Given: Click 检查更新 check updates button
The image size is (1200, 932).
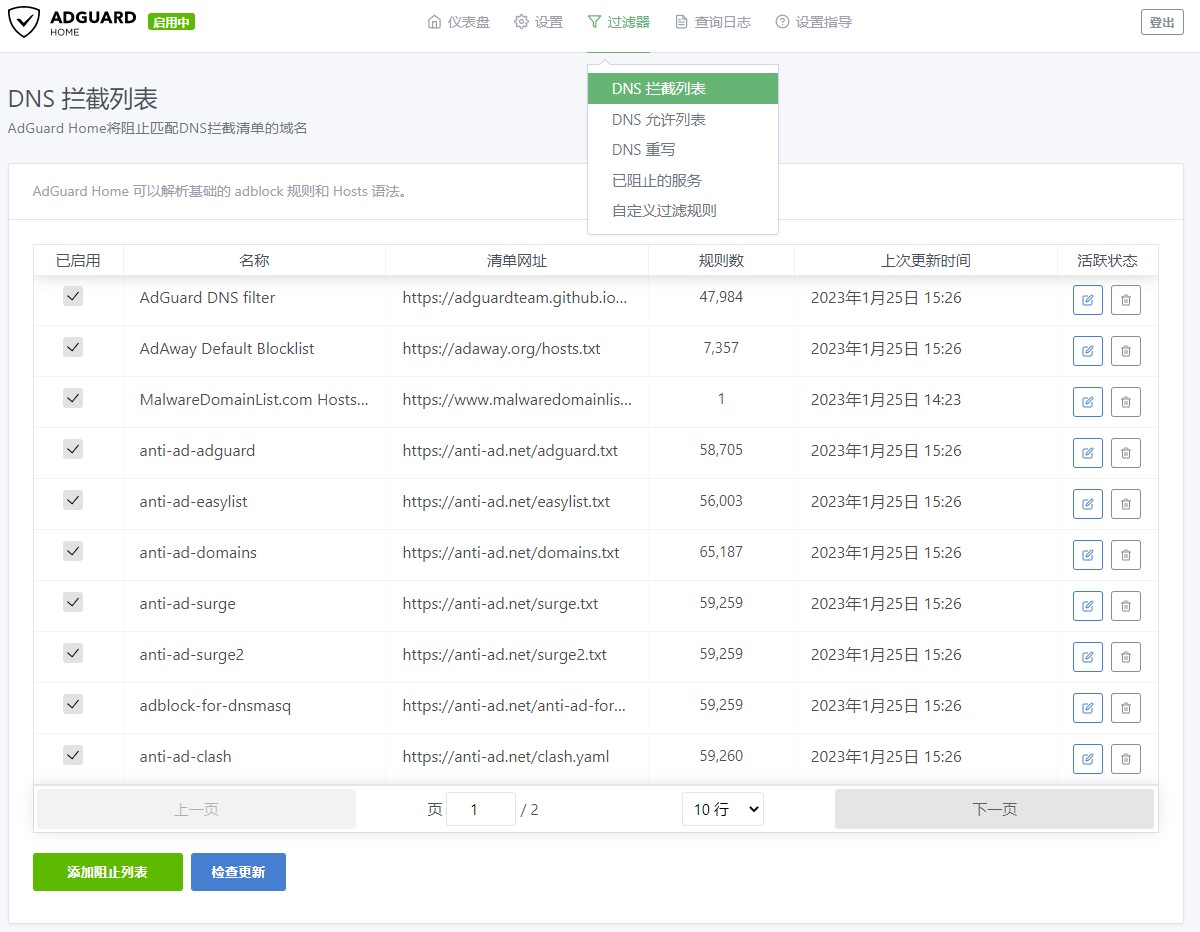Looking at the screenshot, I should tap(238, 872).
